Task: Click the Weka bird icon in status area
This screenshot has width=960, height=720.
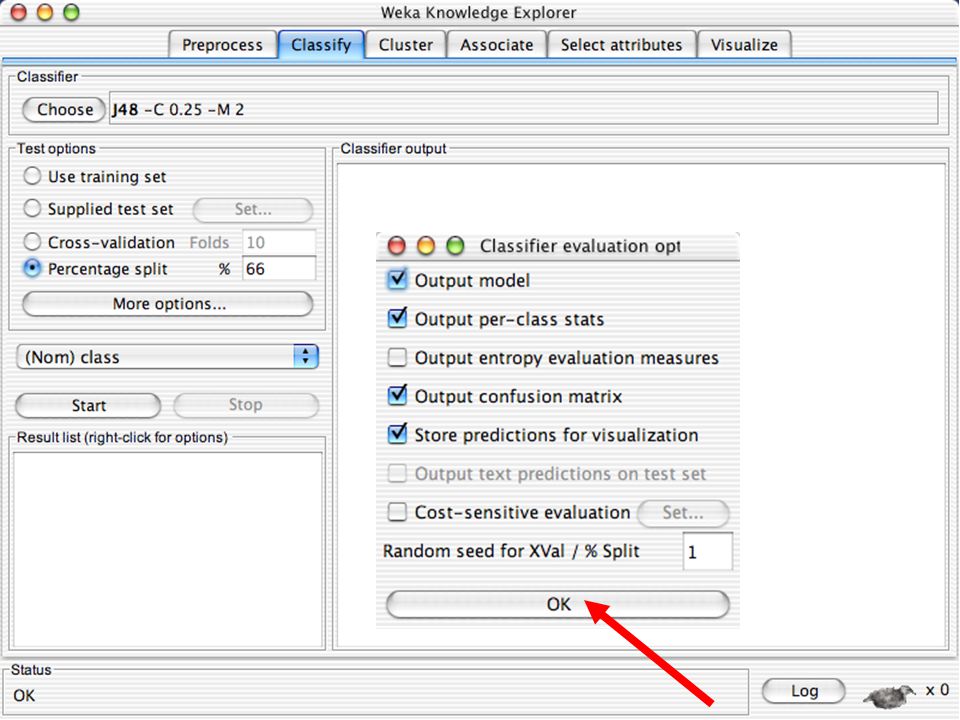Action: [889, 695]
